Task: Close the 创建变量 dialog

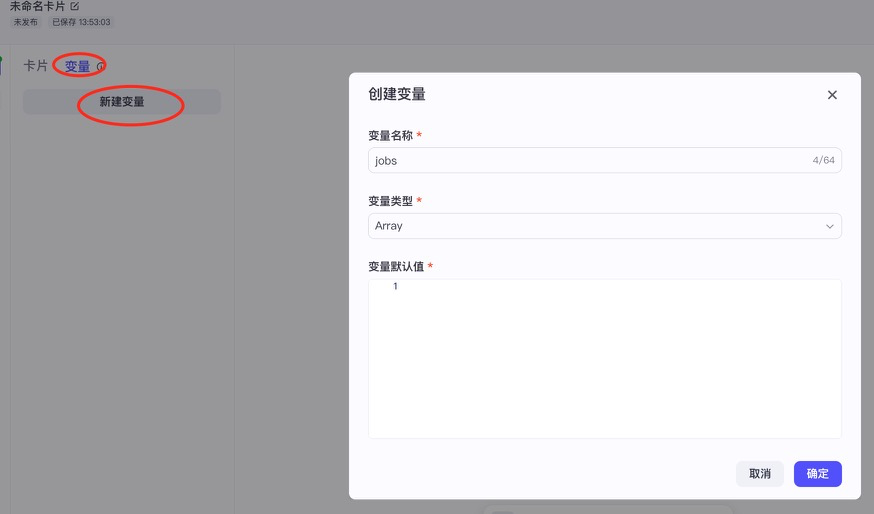Action: 832,95
